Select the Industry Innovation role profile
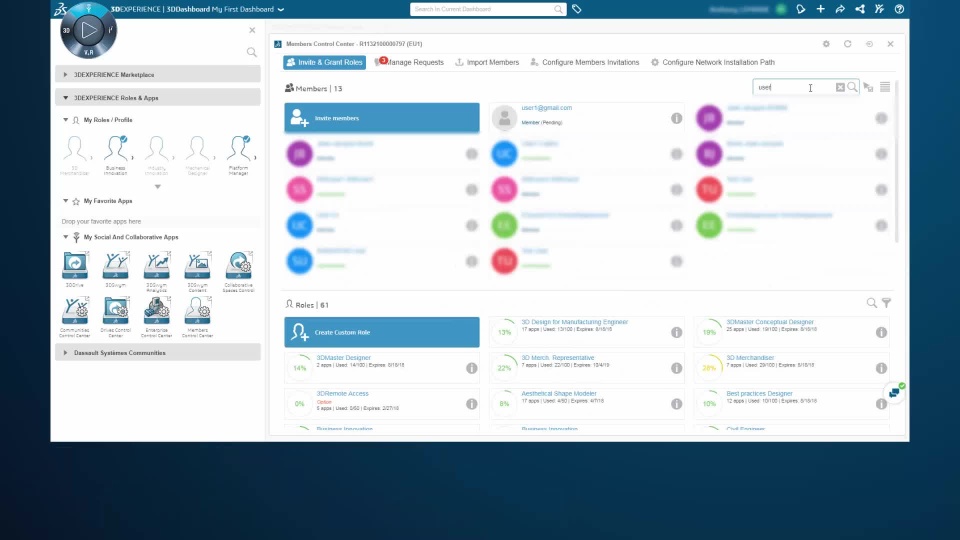 tap(156, 149)
